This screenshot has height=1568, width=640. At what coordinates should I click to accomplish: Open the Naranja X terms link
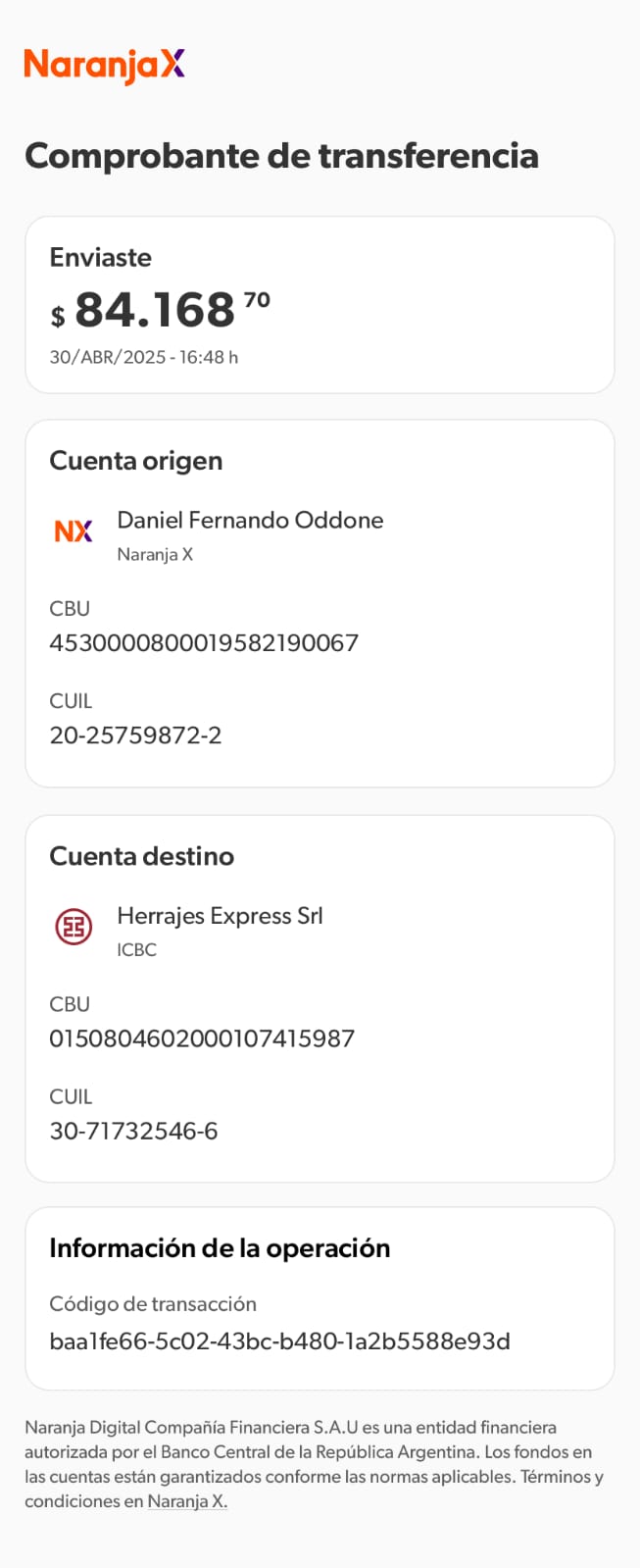pyautogui.click(x=187, y=1501)
